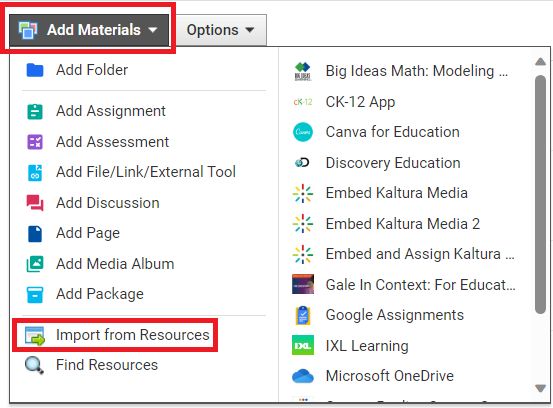This screenshot has height=408, width=553.
Task: Click the scroll down arrow in apps list
Action: point(540,388)
